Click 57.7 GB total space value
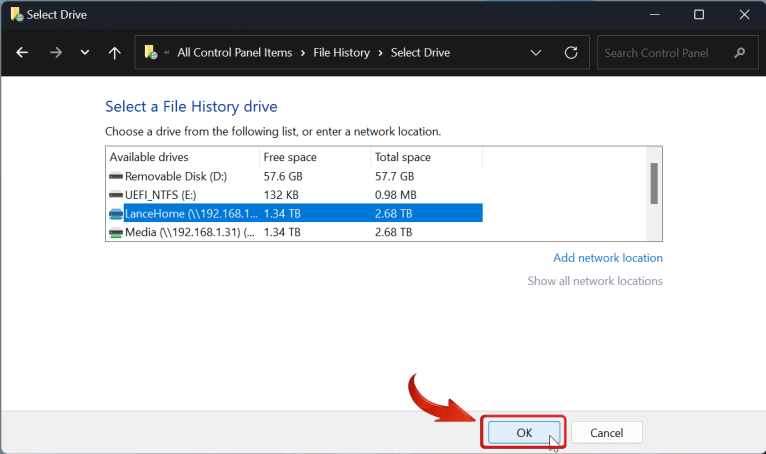The height and width of the screenshot is (454, 766). (x=394, y=176)
